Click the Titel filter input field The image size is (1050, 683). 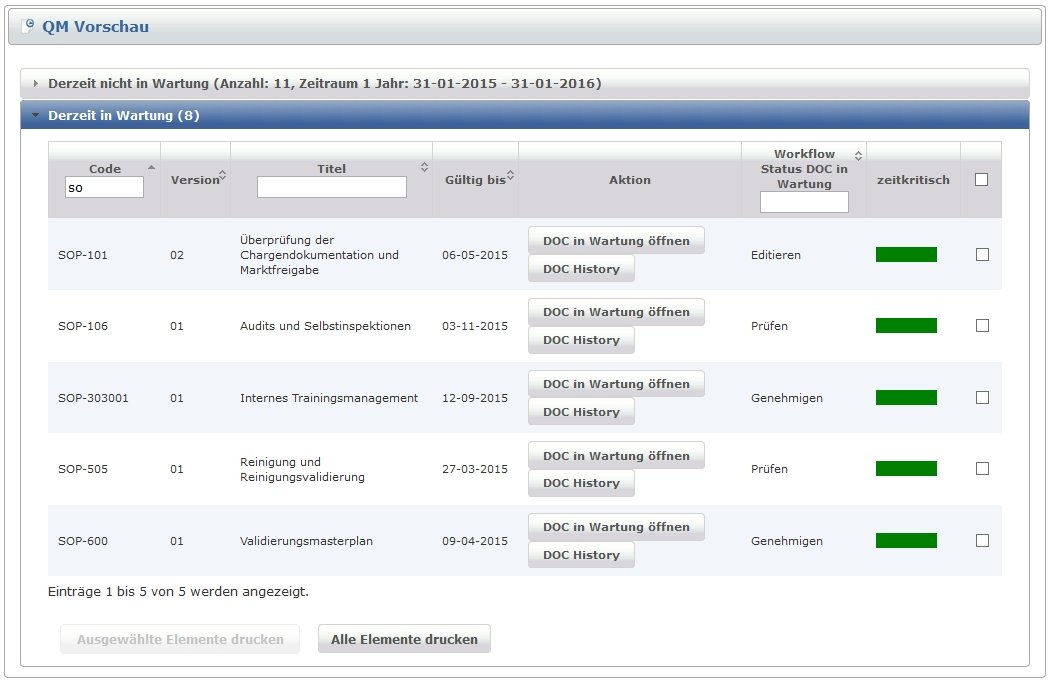[331, 187]
